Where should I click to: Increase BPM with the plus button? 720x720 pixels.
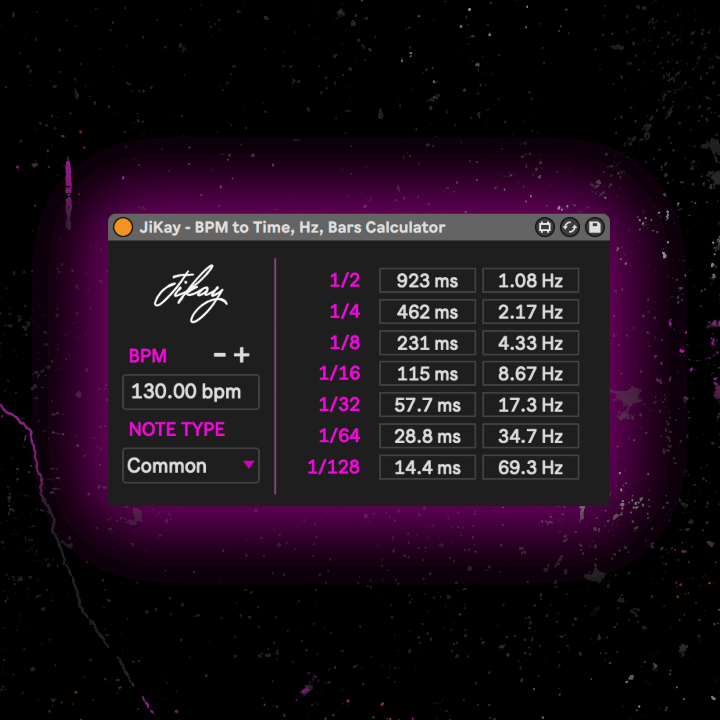tap(242, 356)
